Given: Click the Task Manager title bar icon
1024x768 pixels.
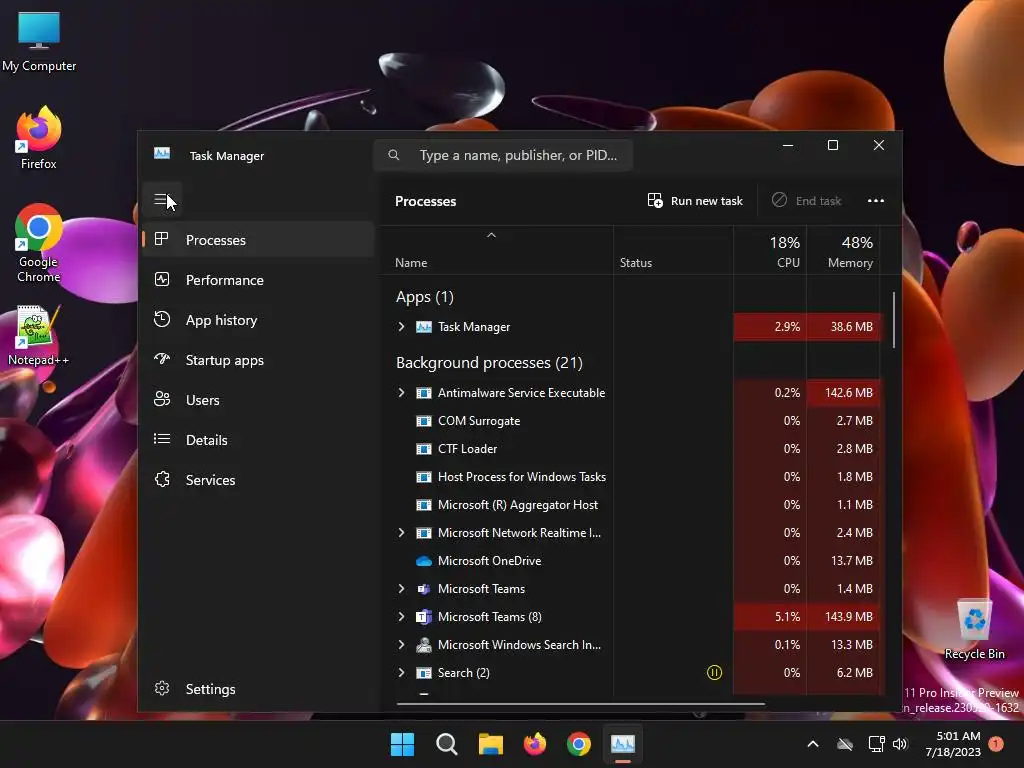Looking at the screenshot, I should point(162,153).
